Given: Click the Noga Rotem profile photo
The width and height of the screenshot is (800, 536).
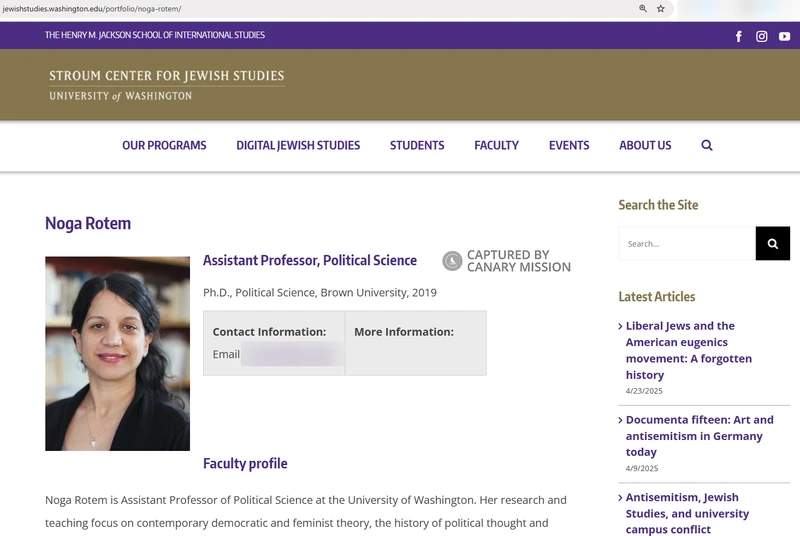Looking at the screenshot, I should tap(117, 353).
